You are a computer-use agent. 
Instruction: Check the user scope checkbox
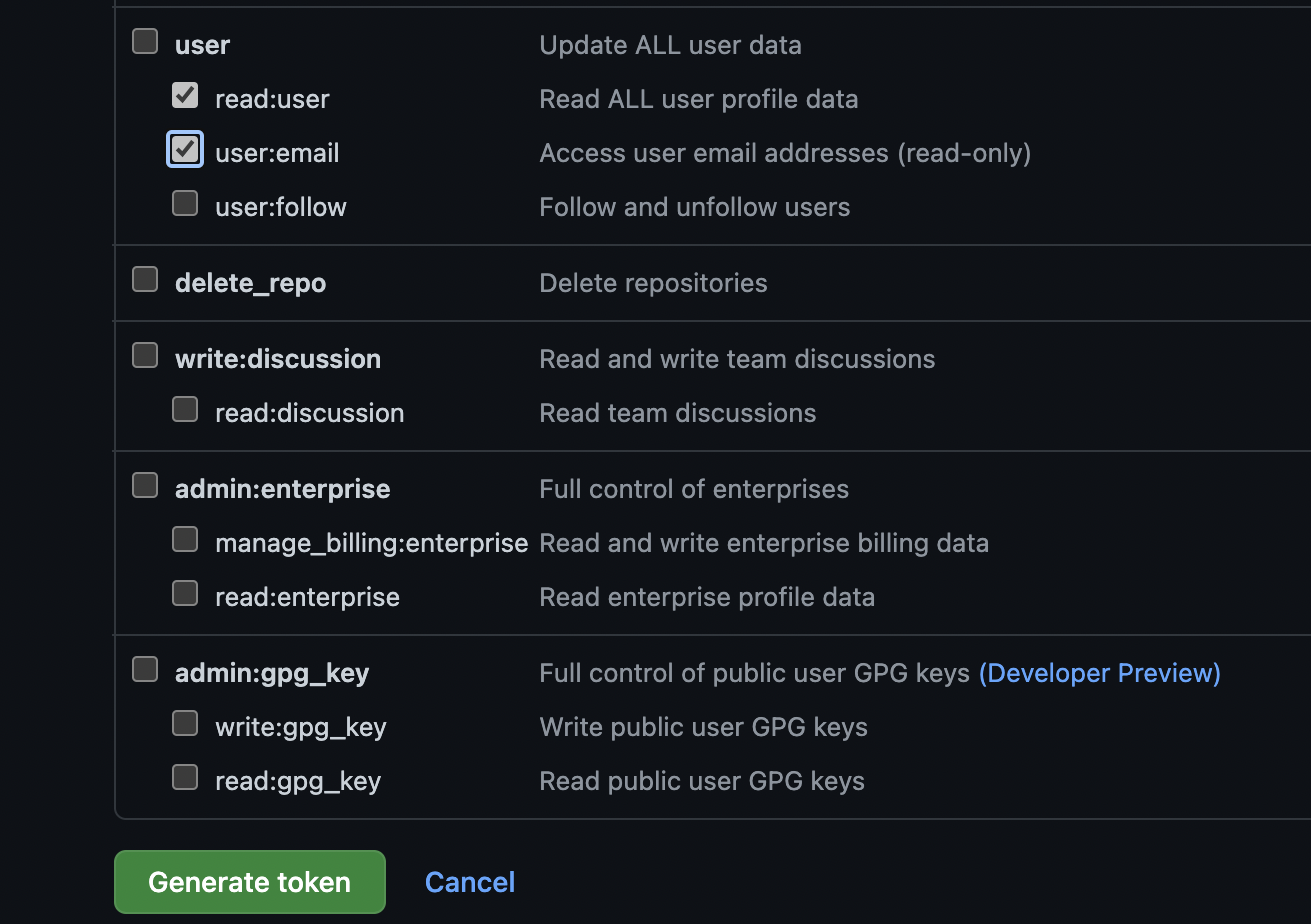tap(145, 41)
